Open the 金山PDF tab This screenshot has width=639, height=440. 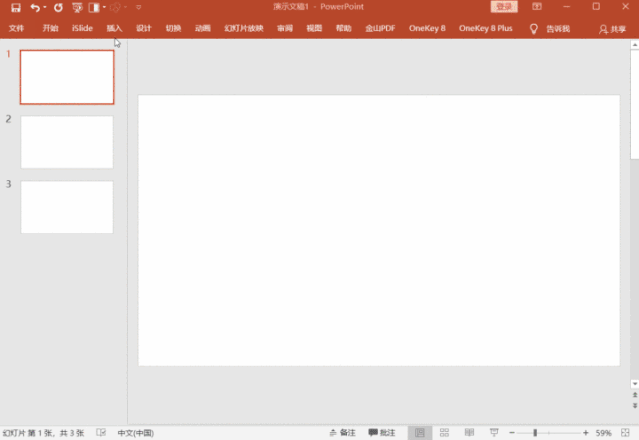(x=380, y=28)
